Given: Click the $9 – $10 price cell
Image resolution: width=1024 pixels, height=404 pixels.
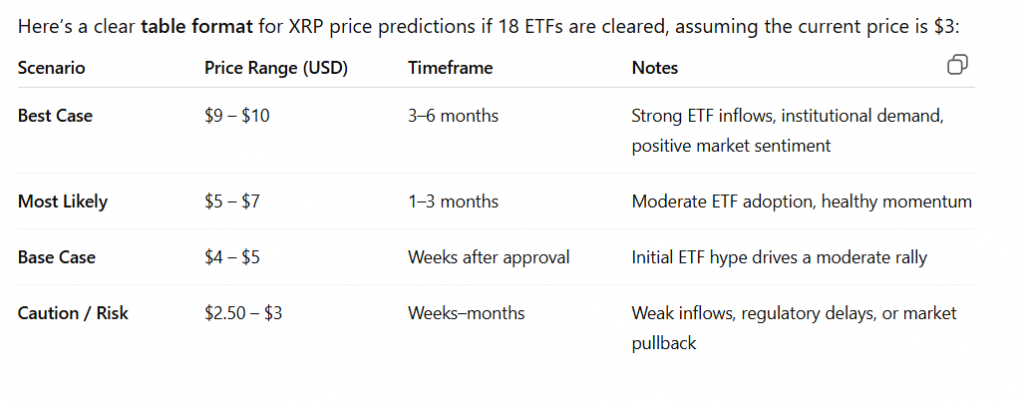Looking at the screenshot, I should [237, 116].
